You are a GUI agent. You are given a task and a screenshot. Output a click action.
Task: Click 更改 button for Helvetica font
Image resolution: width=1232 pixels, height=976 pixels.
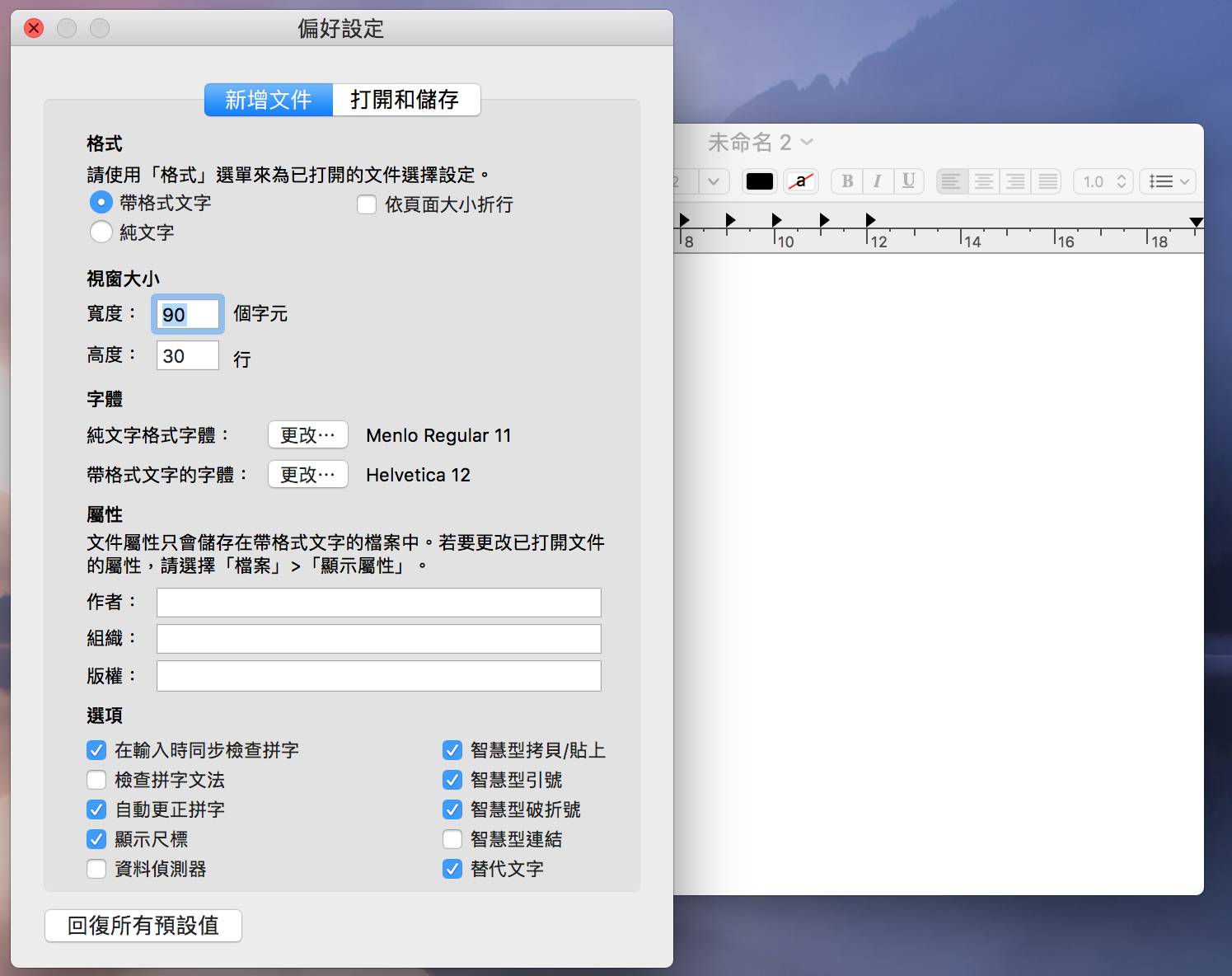coord(308,475)
